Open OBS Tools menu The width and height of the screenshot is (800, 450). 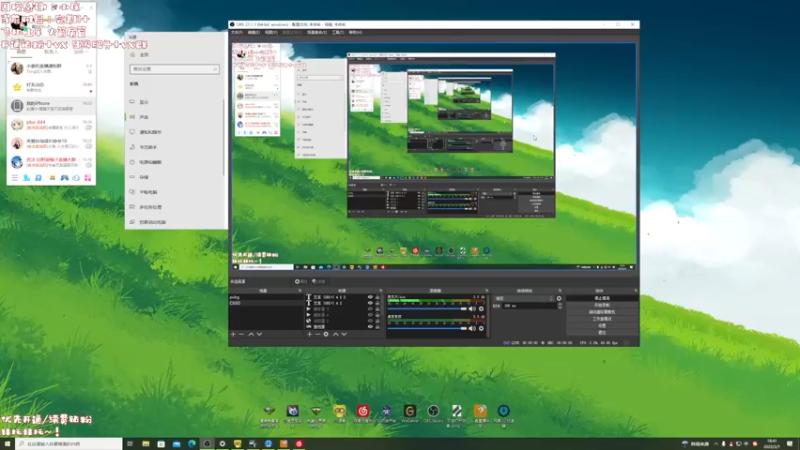point(338,33)
